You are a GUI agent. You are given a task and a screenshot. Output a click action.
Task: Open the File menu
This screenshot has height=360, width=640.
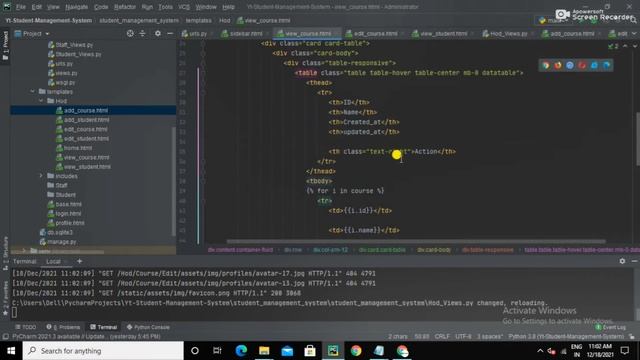pyautogui.click(x=21, y=7)
